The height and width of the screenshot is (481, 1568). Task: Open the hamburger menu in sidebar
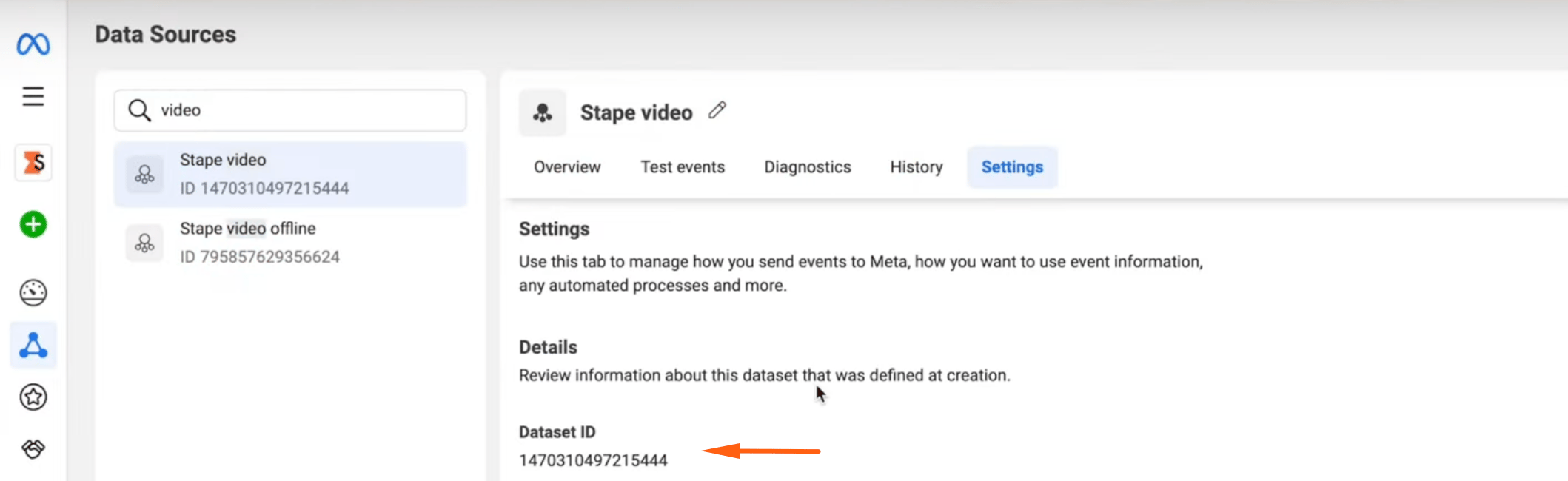click(x=33, y=96)
